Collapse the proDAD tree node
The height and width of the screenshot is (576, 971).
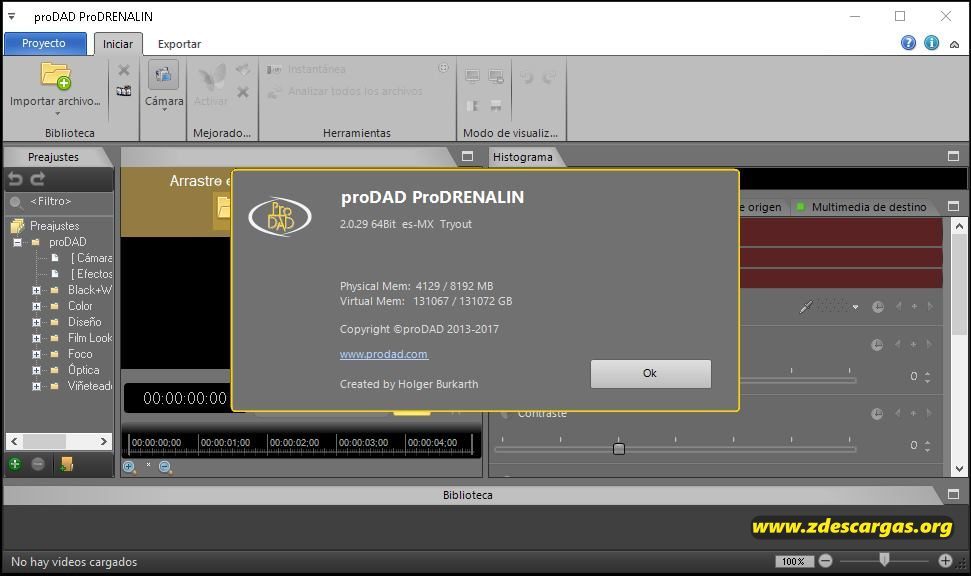pyautogui.click(x=17, y=242)
